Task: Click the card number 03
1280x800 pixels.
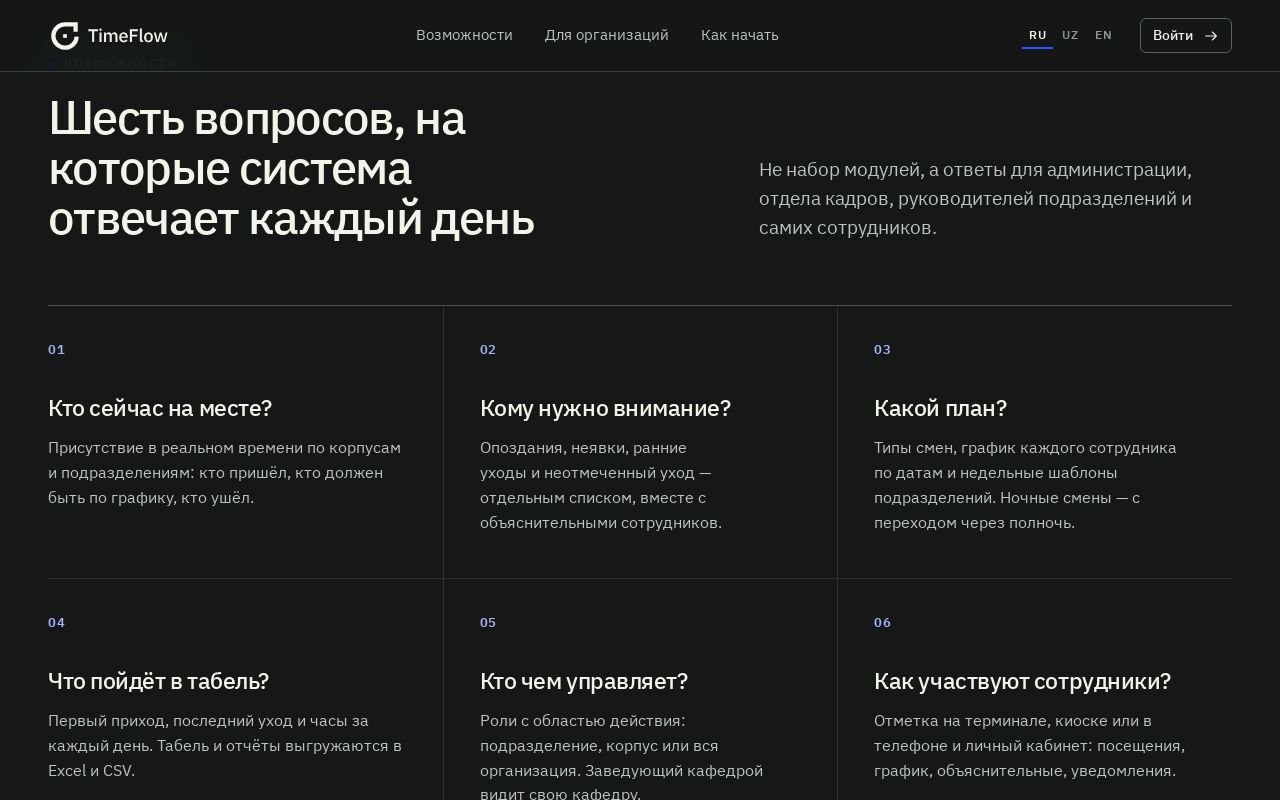Action: (882, 349)
